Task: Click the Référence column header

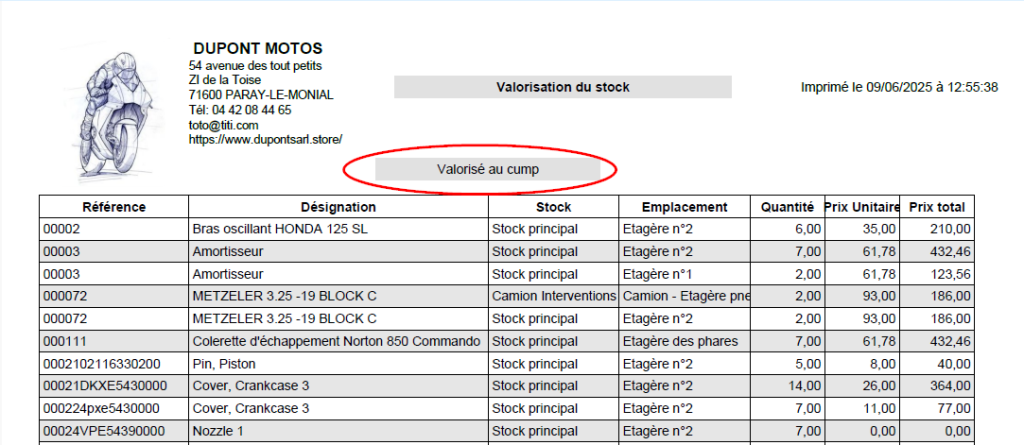Action: 114,207
